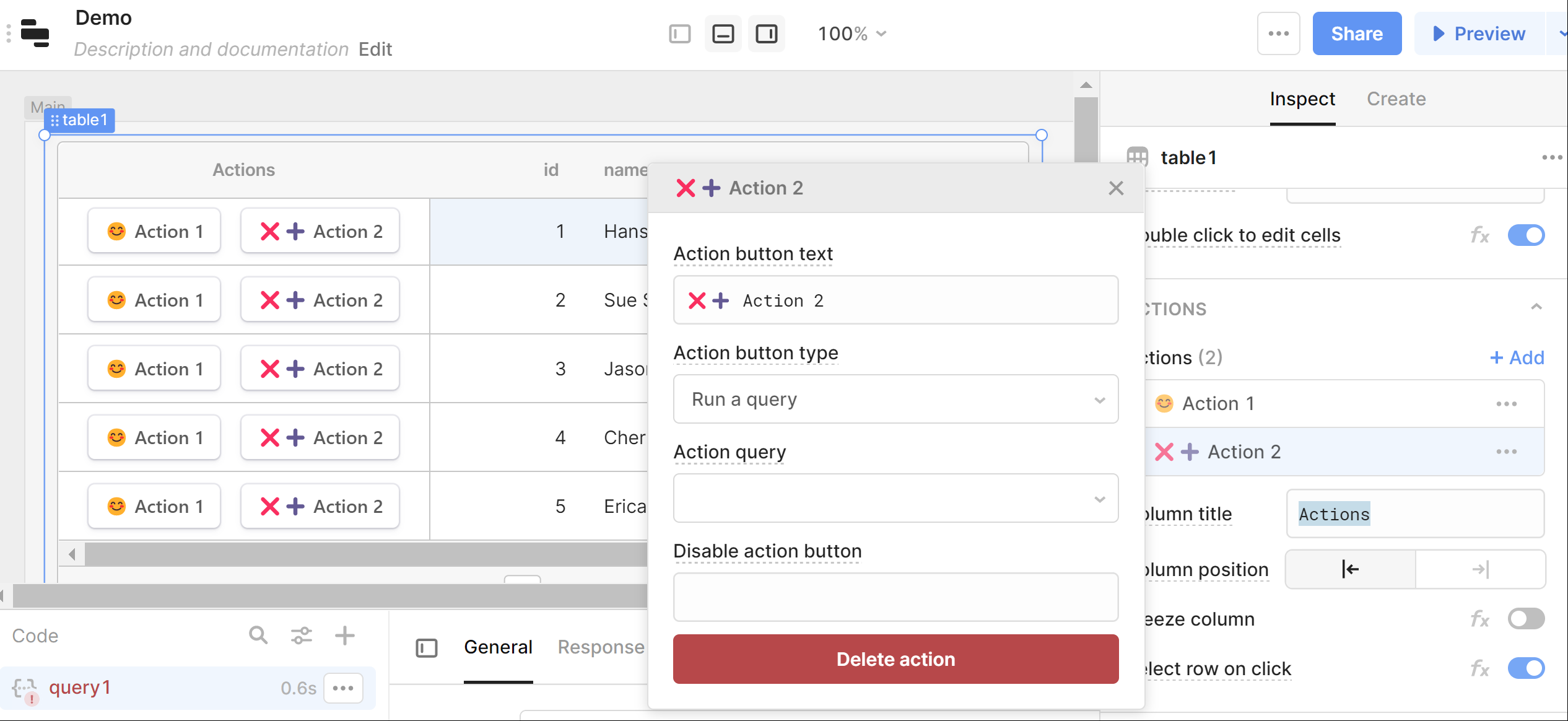The width and height of the screenshot is (1568, 721).
Task: Toggle the bottom panel layout icon
Action: (723, 33)
